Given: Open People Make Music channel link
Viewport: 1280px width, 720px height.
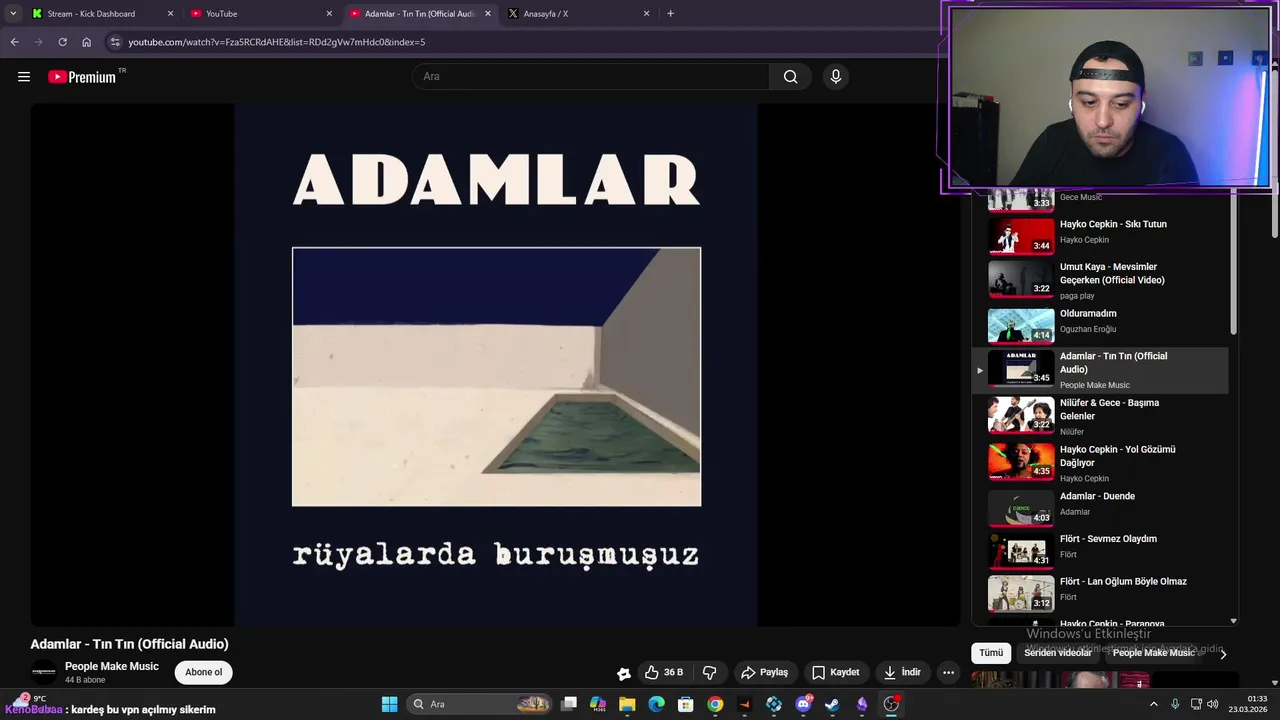Looking at the screenshot, I should click(x=112, y=666).
